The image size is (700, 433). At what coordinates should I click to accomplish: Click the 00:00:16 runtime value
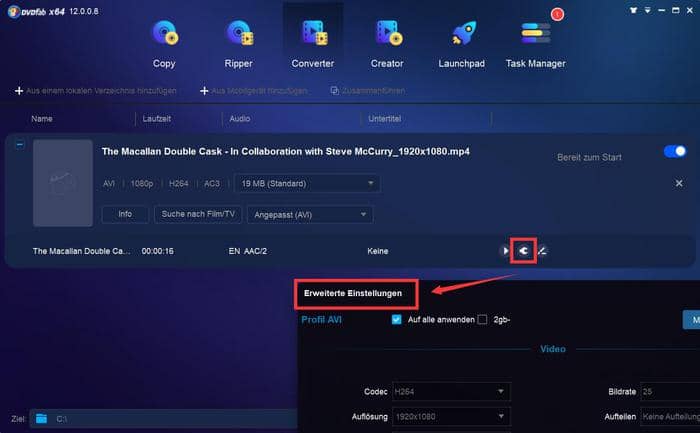click(x=158, y=251)
